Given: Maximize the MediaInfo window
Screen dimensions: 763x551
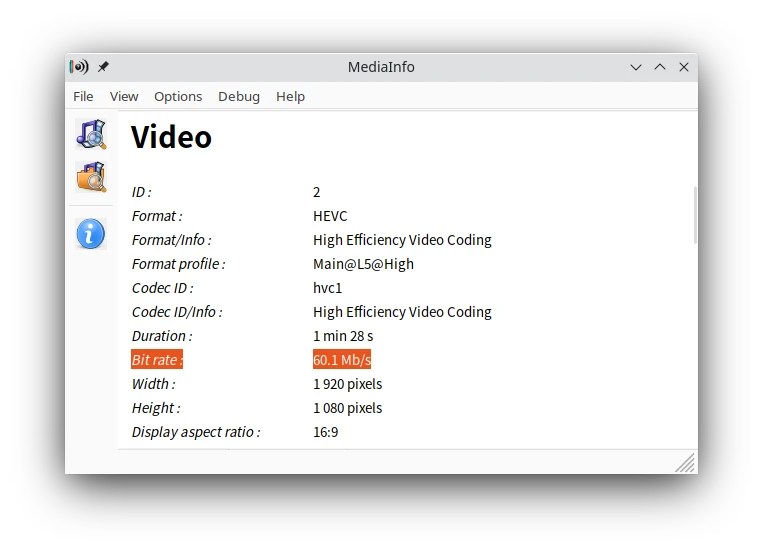Looking at the screenshot, I should [660, 67].
